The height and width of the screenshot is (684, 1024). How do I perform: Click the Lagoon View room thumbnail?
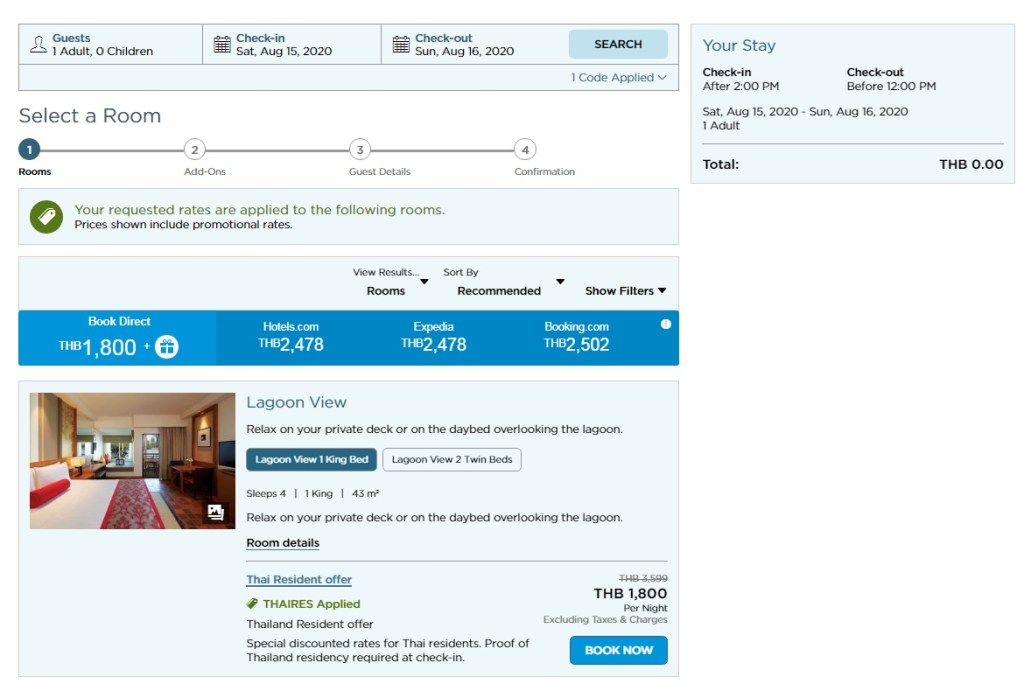[132, 460]
